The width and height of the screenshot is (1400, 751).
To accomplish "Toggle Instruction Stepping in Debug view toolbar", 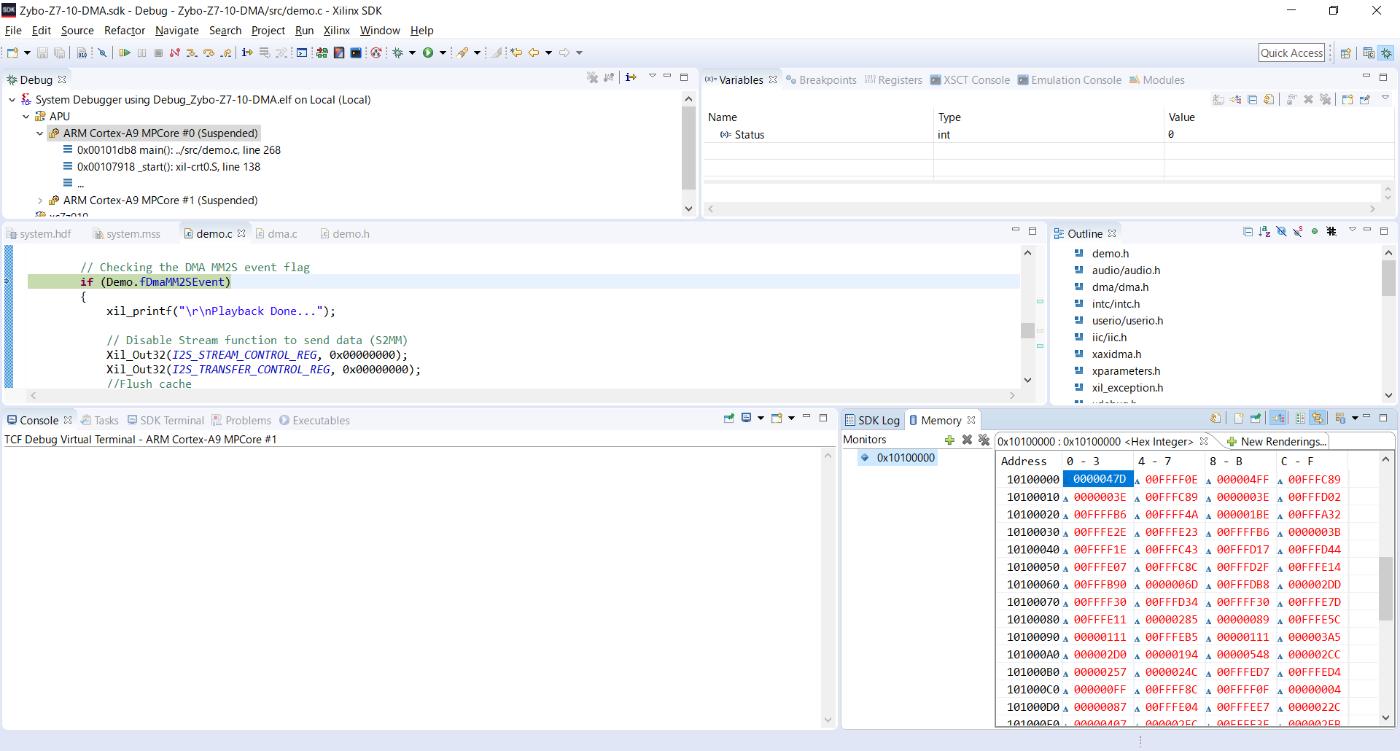I will (x=630, y=77).
